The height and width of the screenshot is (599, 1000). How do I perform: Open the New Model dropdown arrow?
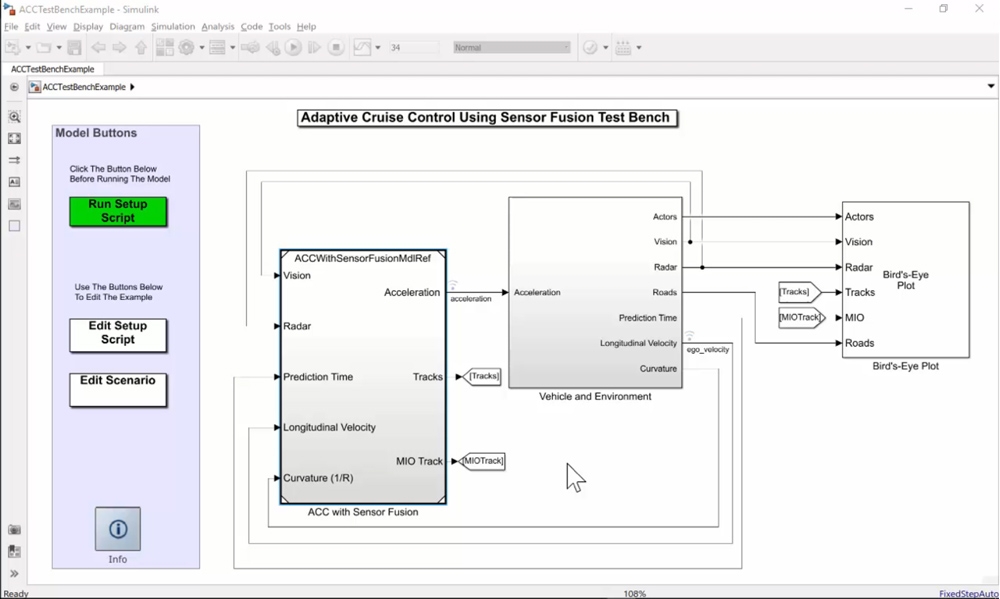[27, 48]
